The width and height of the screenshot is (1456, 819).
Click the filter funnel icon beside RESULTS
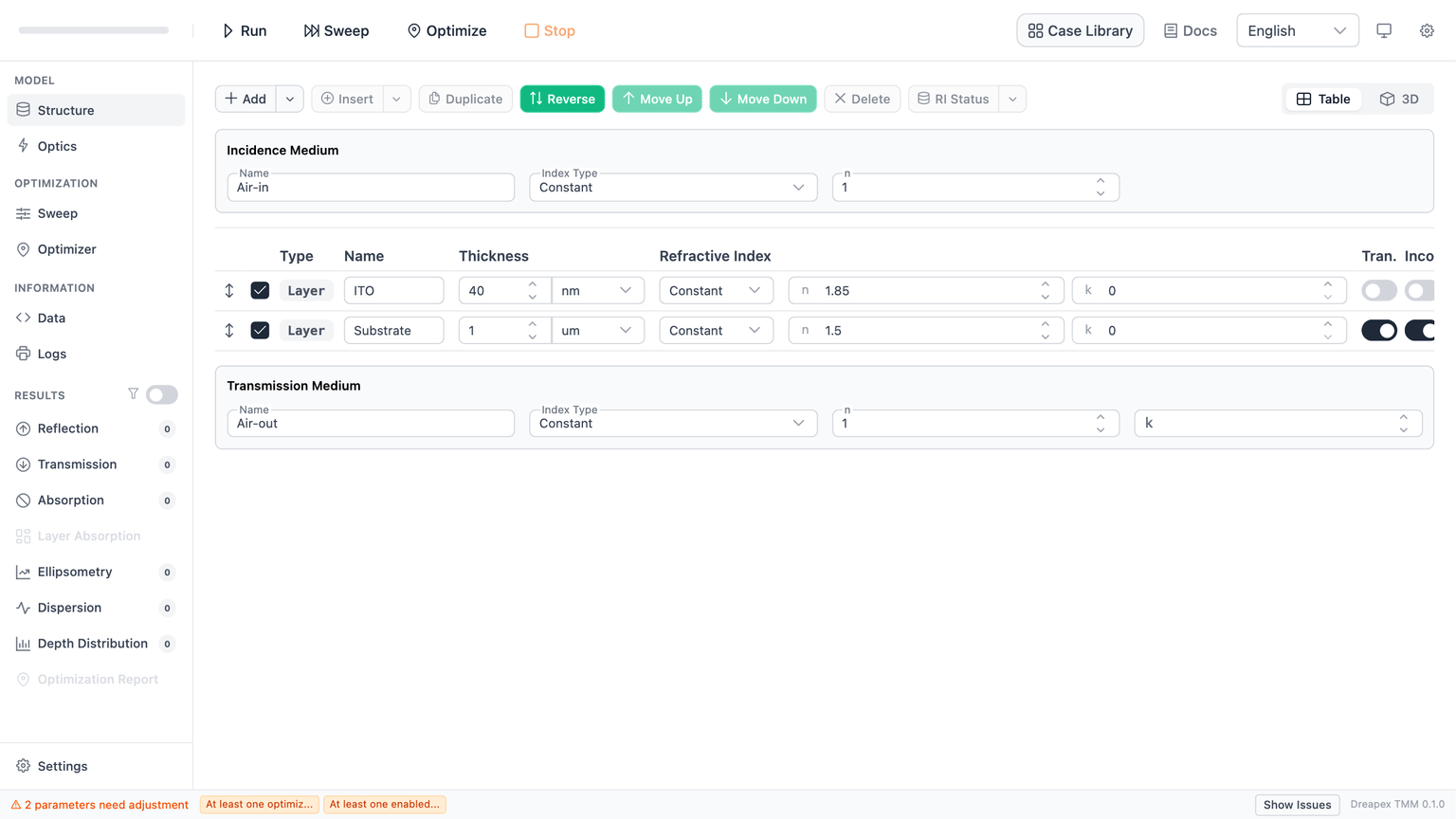(x=134, y=392)
